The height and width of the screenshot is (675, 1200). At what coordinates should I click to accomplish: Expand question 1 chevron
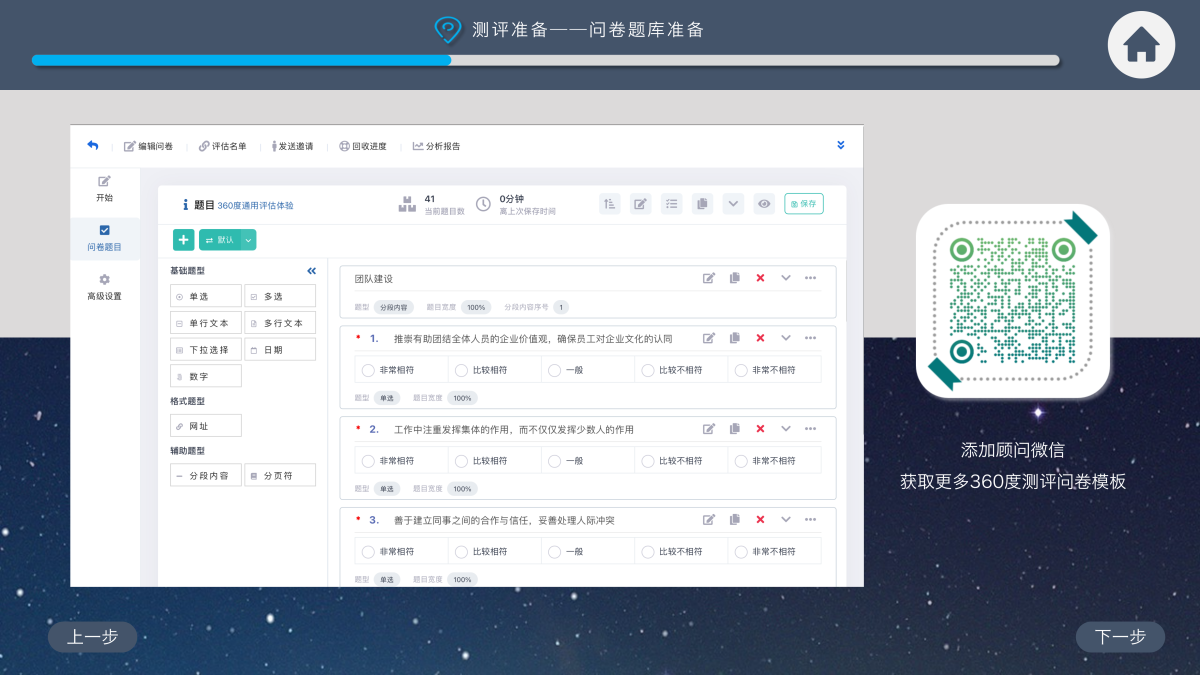pyautogui.click(x=786, y=338)
